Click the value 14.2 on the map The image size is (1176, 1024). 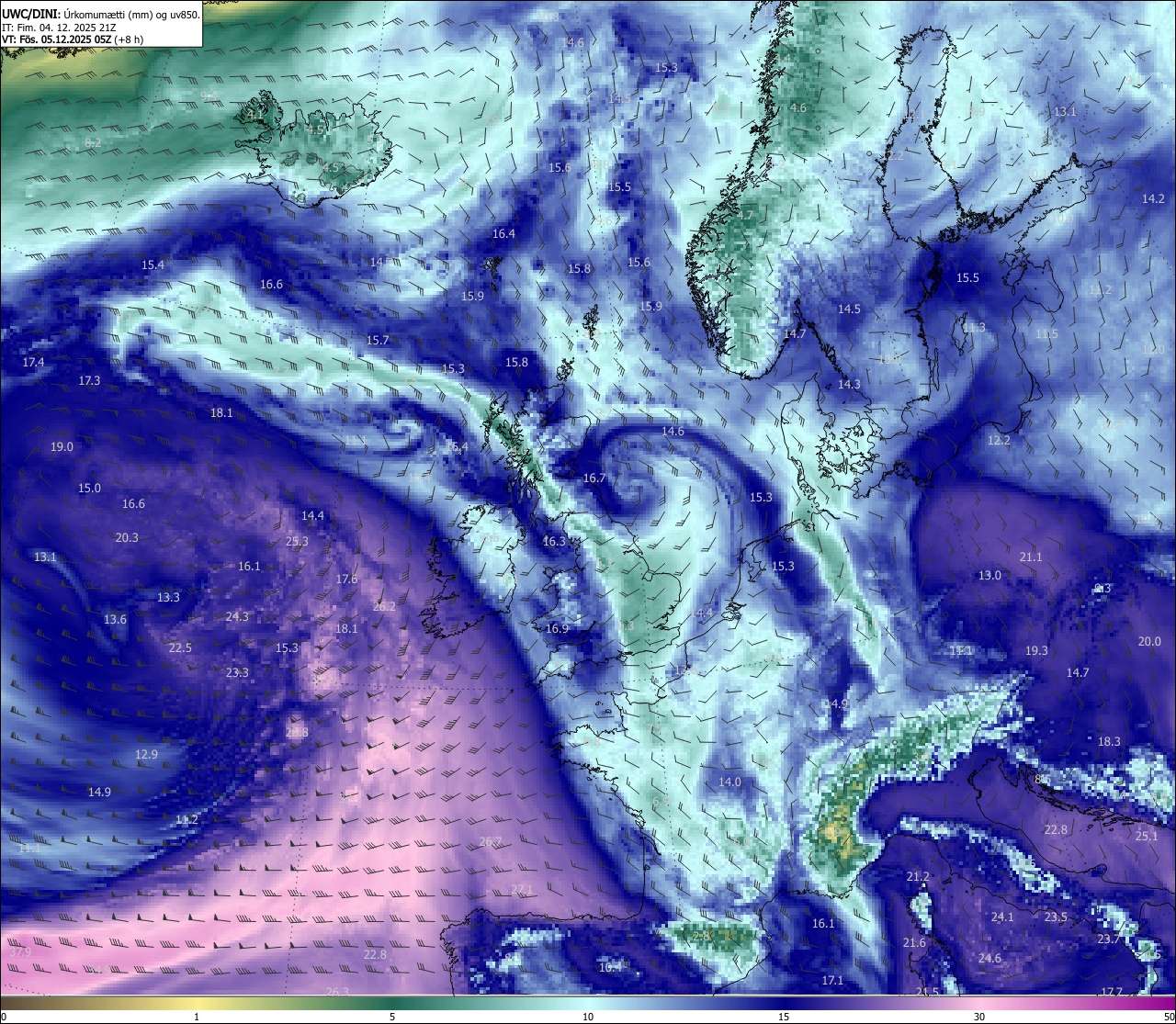tap(1153, 198)
